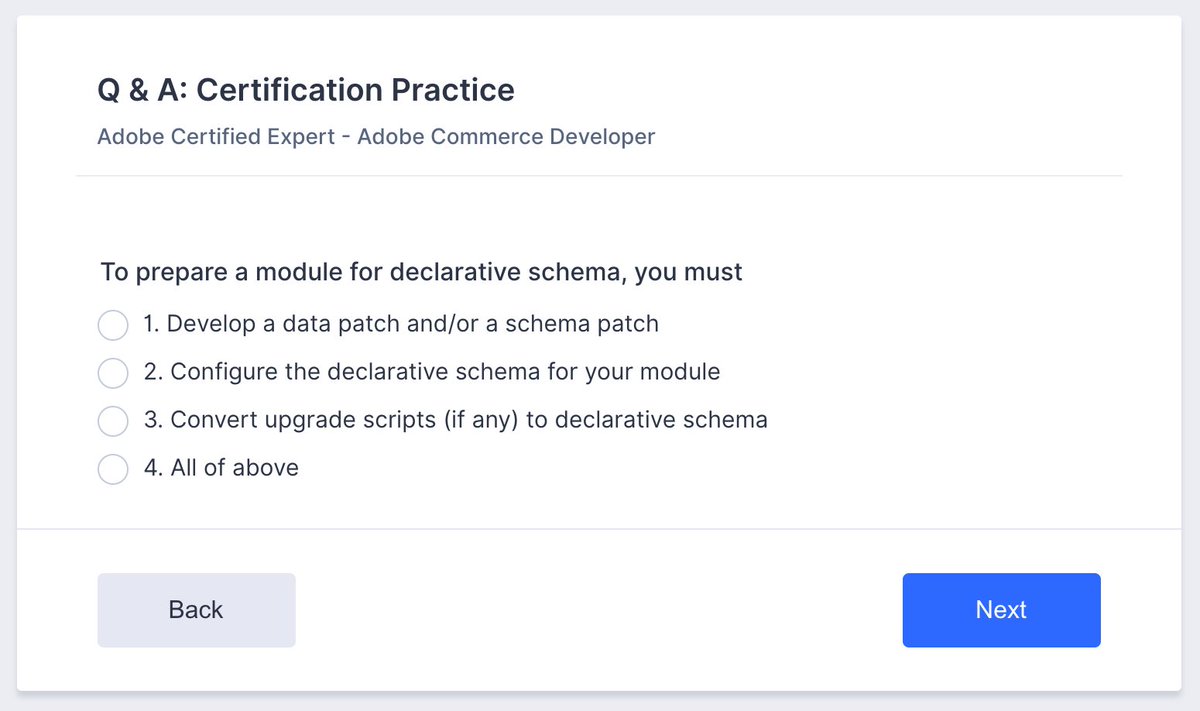Click the question text about preparing a module
Screen dimensions: 1200x711
click(421, 271)
